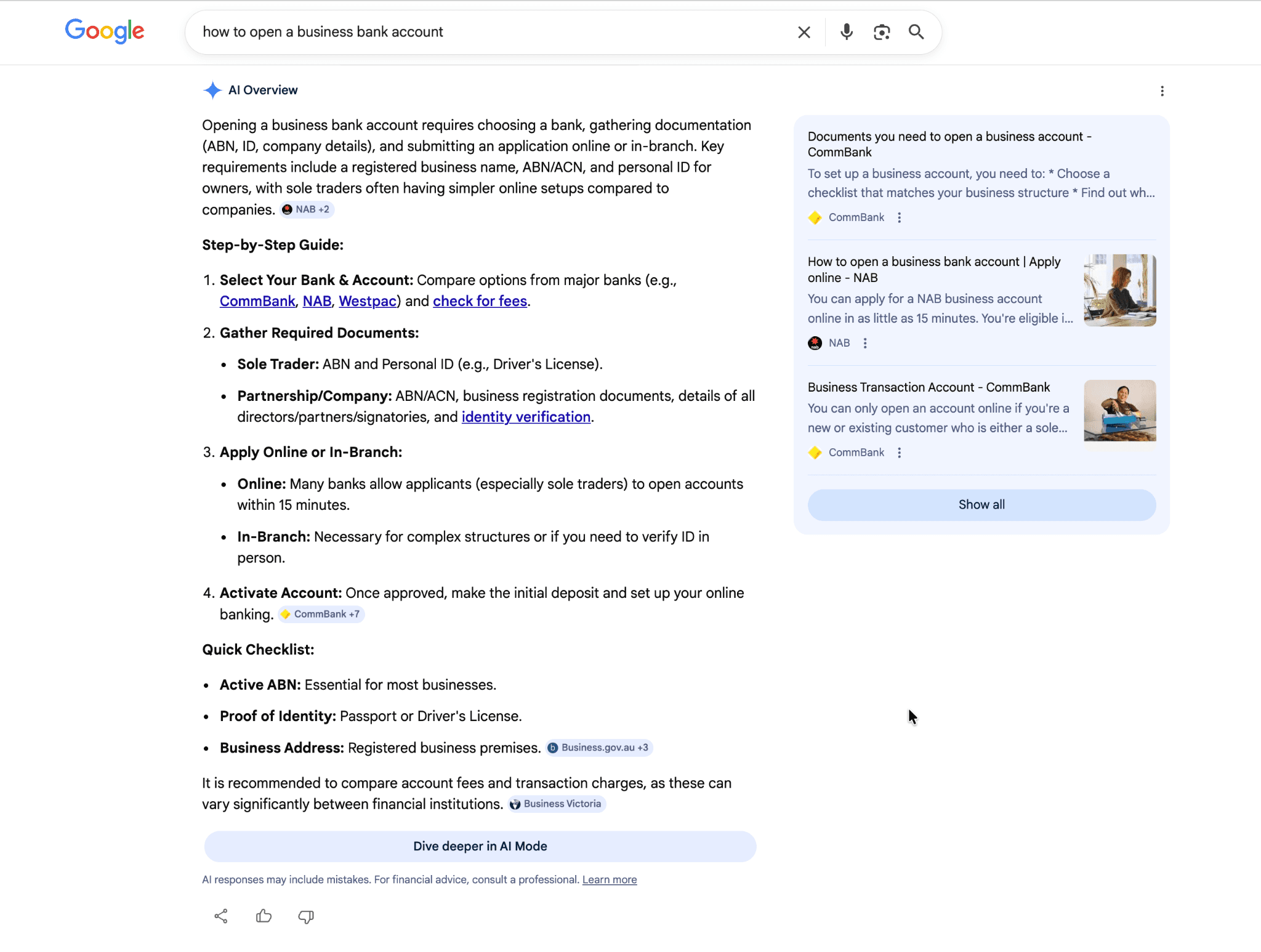Start the search with the magnifying glass
The image size is (1261, 952).
click(916, 31)
